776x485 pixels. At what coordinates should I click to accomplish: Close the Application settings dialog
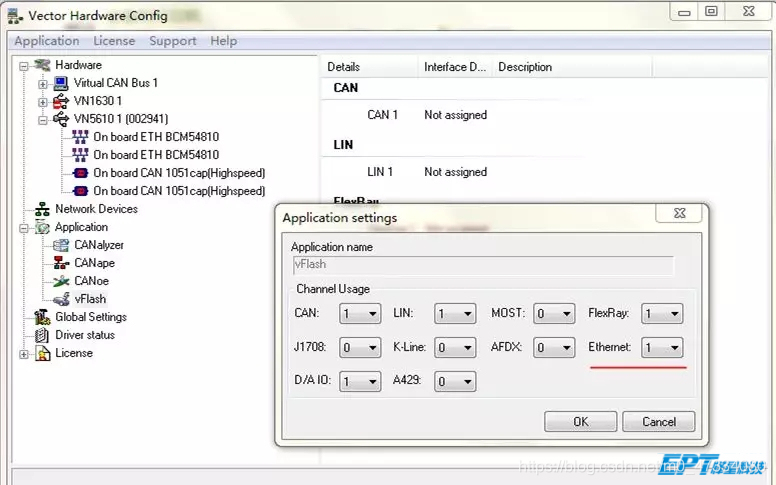click(x=679, y=213)
